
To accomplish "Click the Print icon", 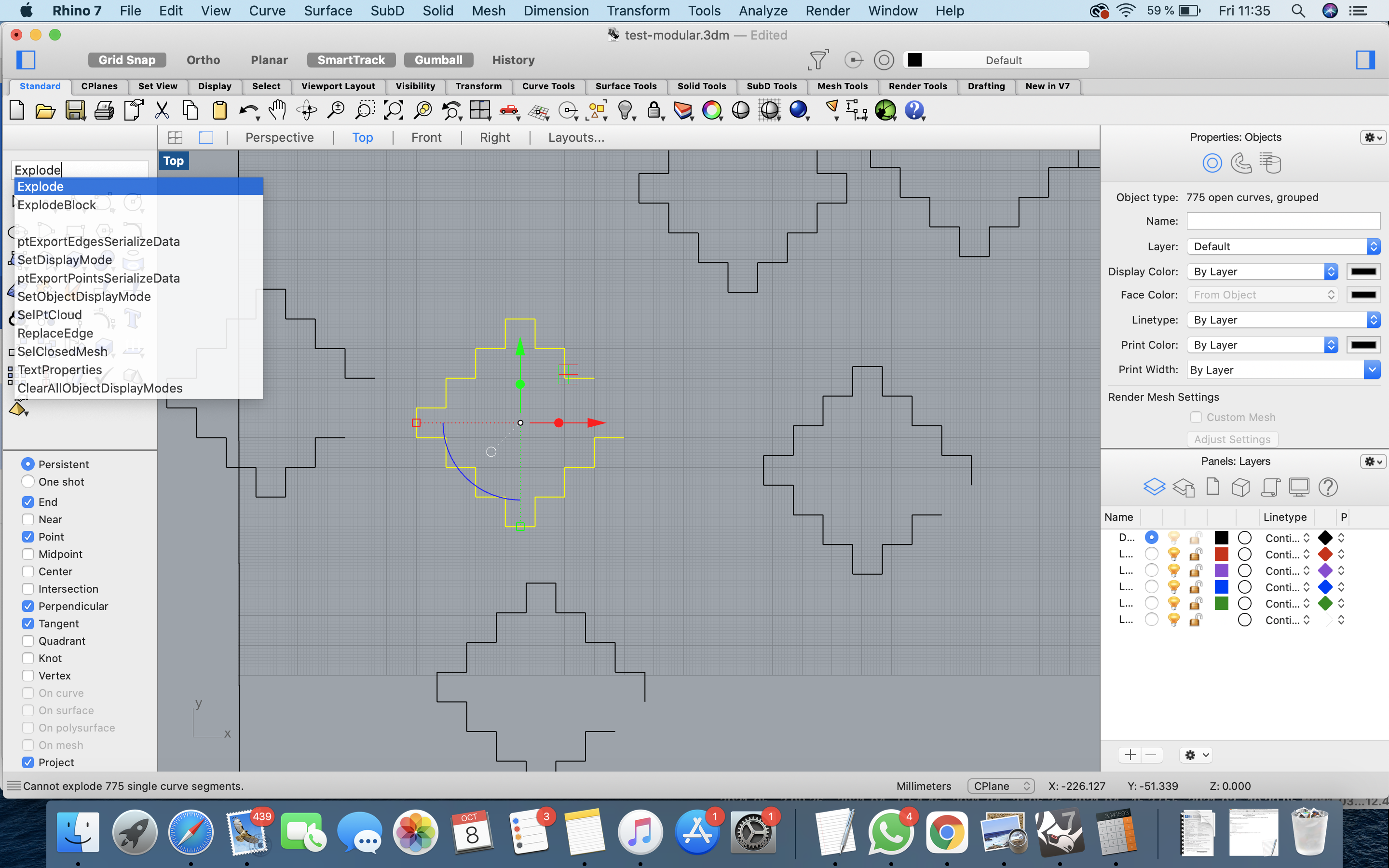I will [104, 109].
